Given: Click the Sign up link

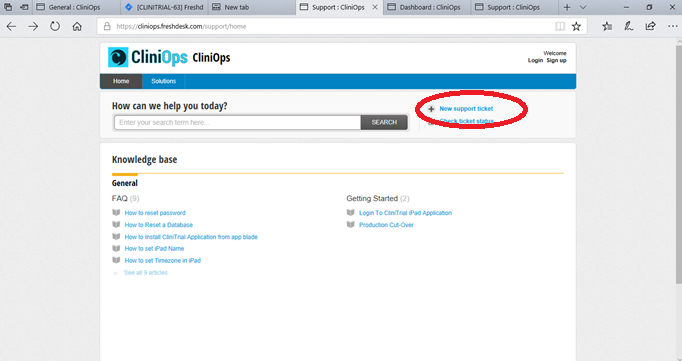Looking at the screenshot, I should [x=556, y=60].
